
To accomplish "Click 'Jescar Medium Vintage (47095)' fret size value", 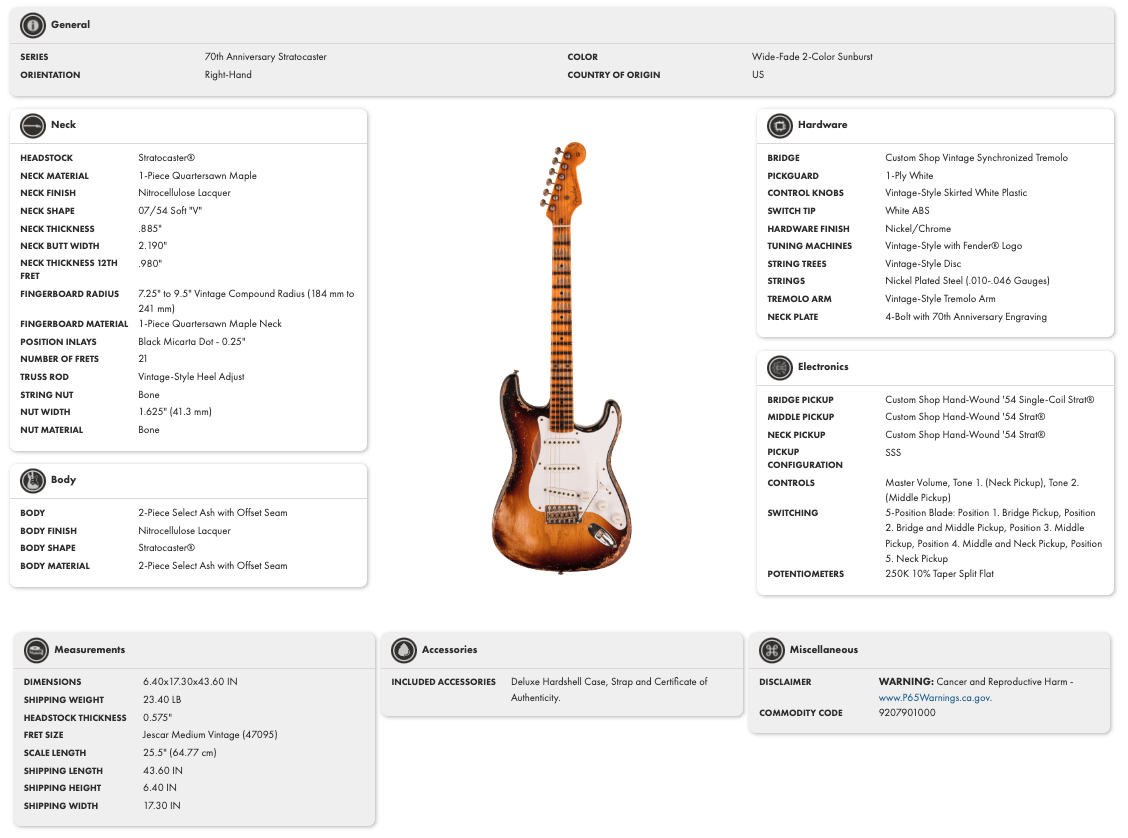I will point(210,735).
